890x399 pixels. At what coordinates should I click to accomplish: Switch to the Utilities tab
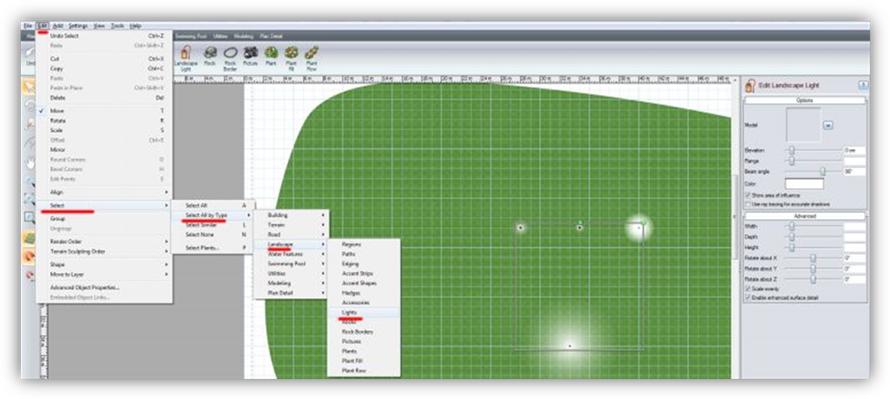(220, 36)
